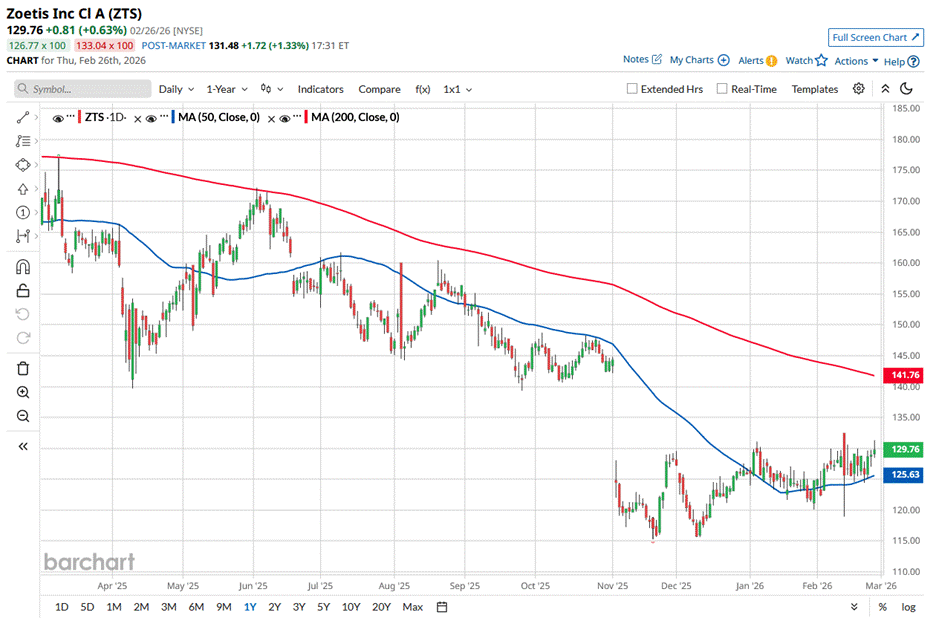Toggle visibility of MA 50 indicator

pos(151,119)
